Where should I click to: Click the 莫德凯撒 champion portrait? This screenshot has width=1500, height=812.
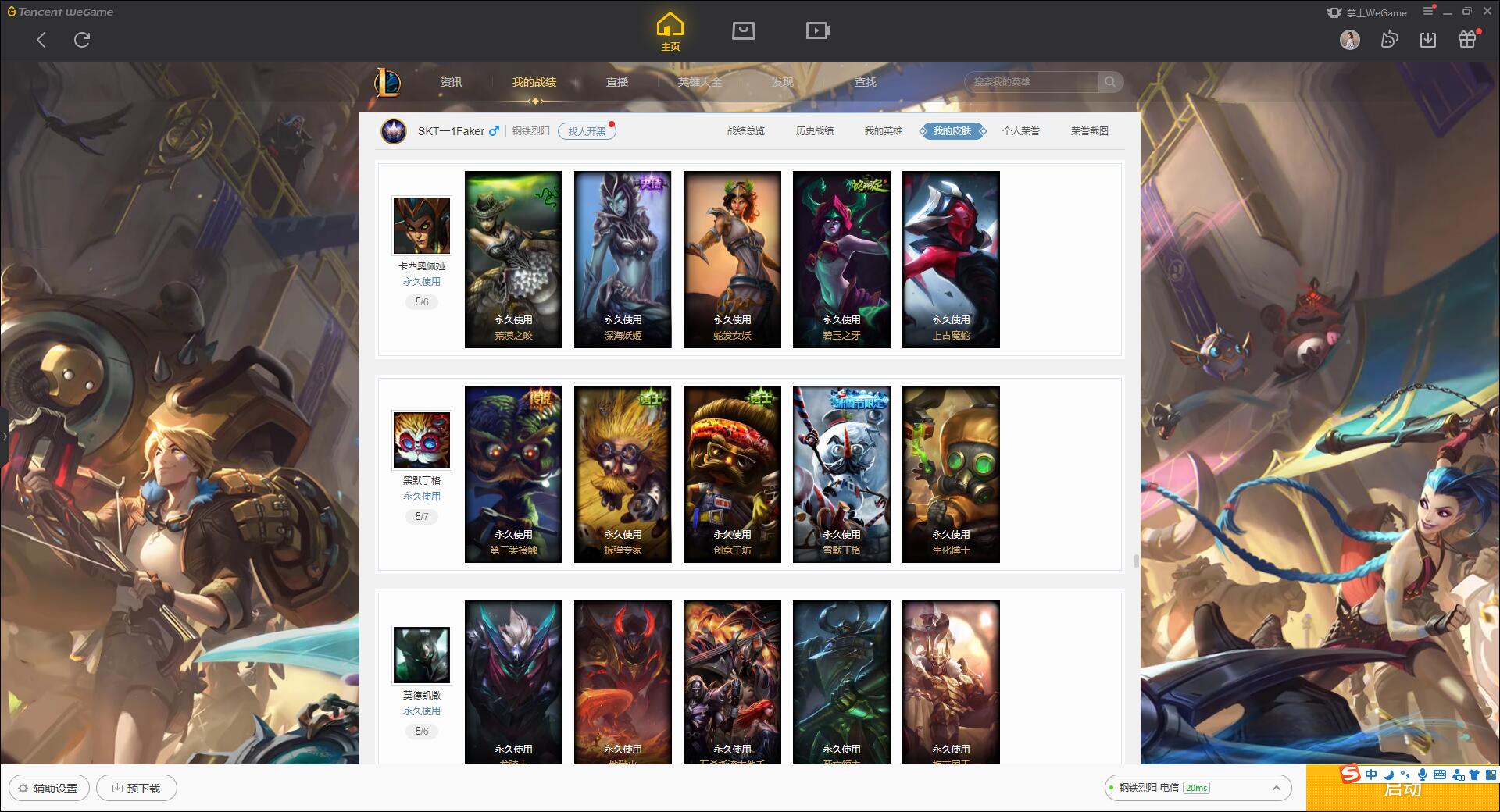point(422,655)
